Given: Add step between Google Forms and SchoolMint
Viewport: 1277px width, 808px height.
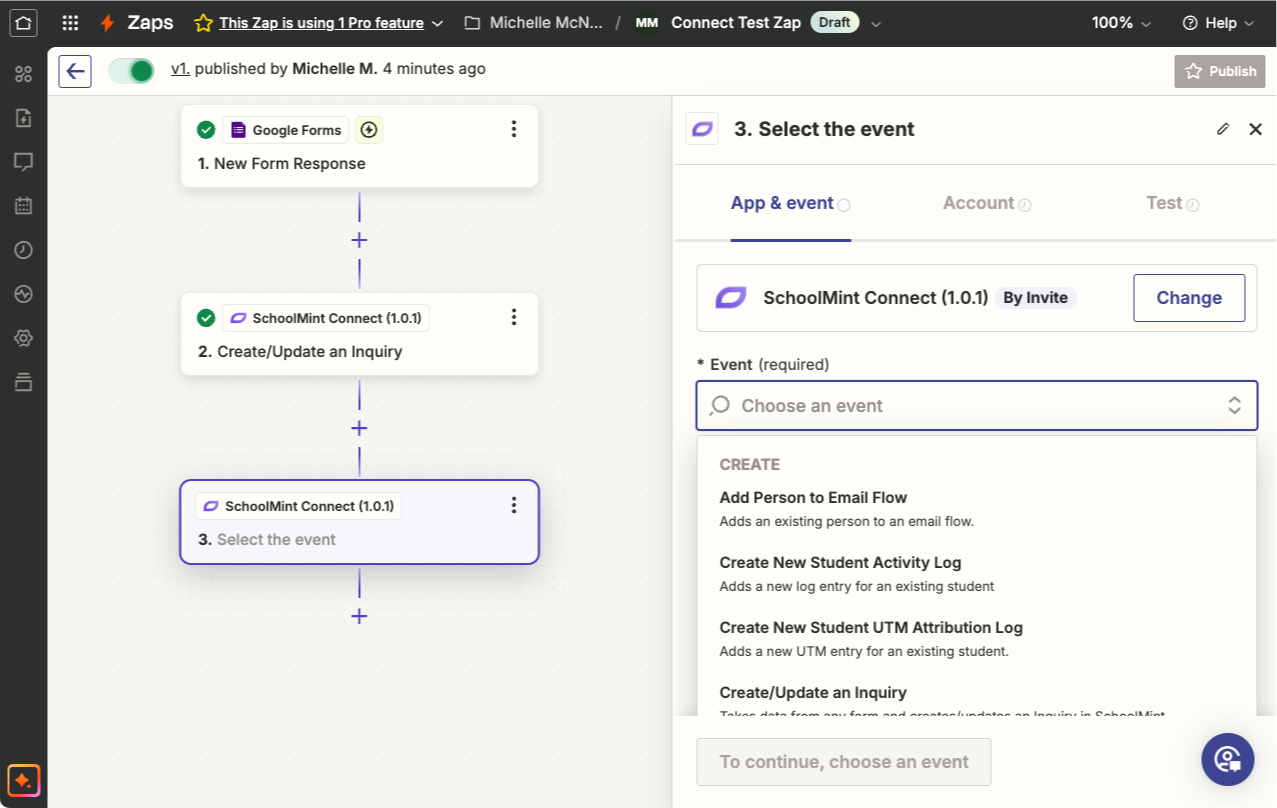Looking at the screenshot, I should [359, 240].
